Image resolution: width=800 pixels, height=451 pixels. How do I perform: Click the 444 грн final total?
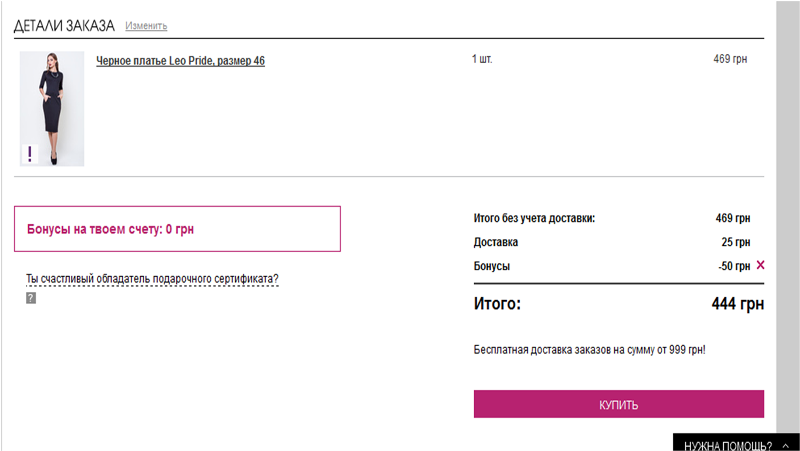point(738,304)
